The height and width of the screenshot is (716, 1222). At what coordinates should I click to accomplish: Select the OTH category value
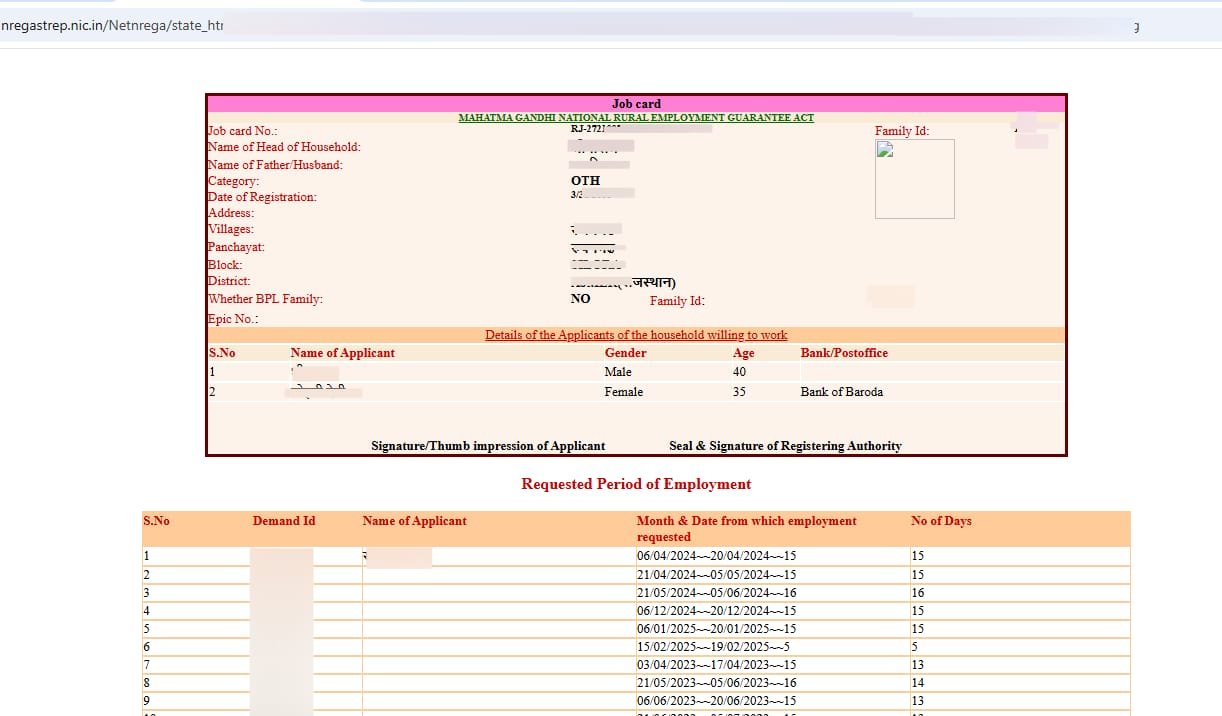pos(585,181)
